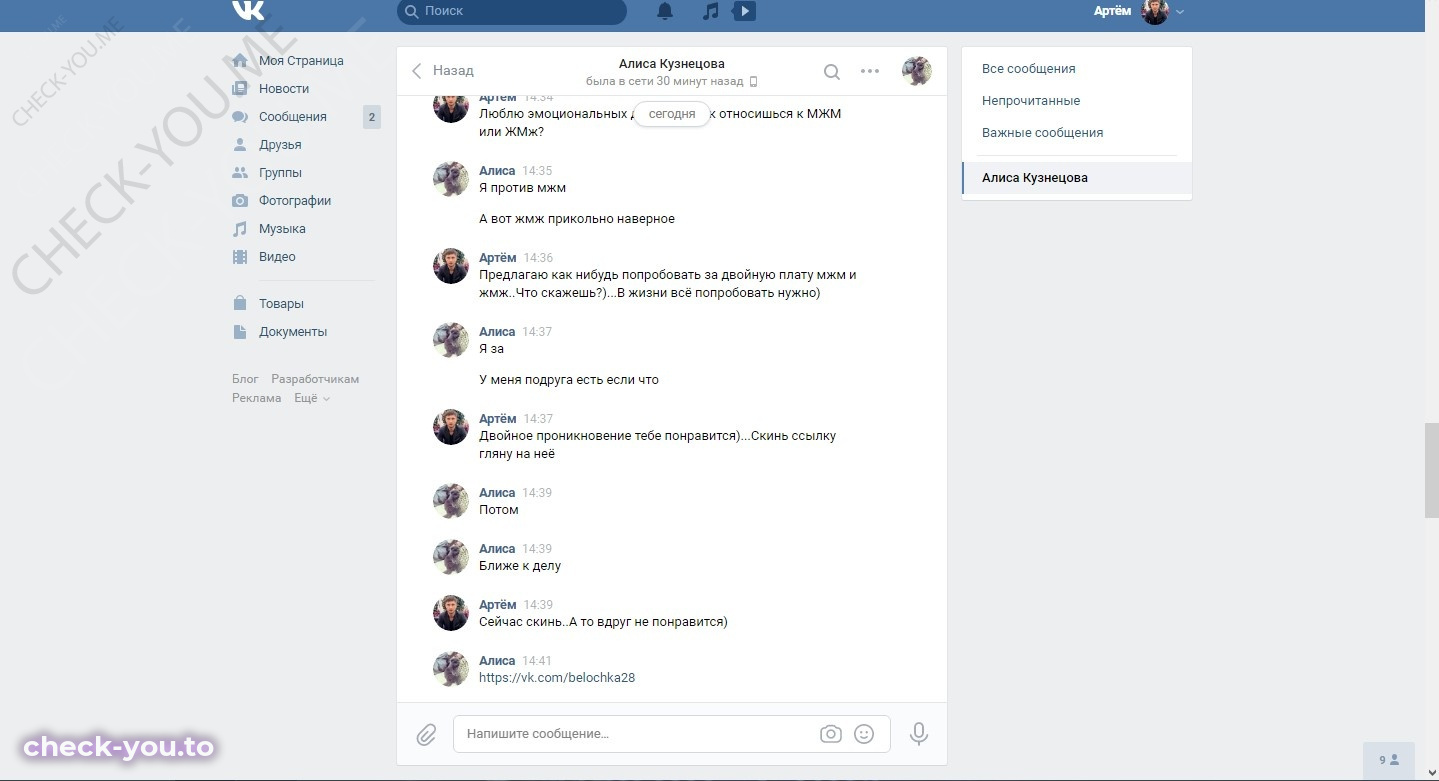
Task: Select message text "Ближе к делу"
Action: (520, 566)
